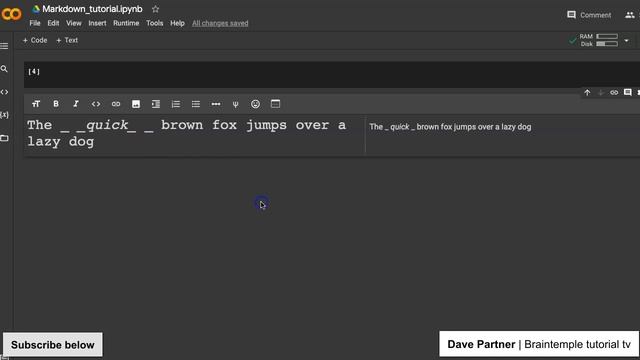The width and height of the screenshot is (640, 360).
Task: Open the search sidebar icon
Action: tap(4, 69)
